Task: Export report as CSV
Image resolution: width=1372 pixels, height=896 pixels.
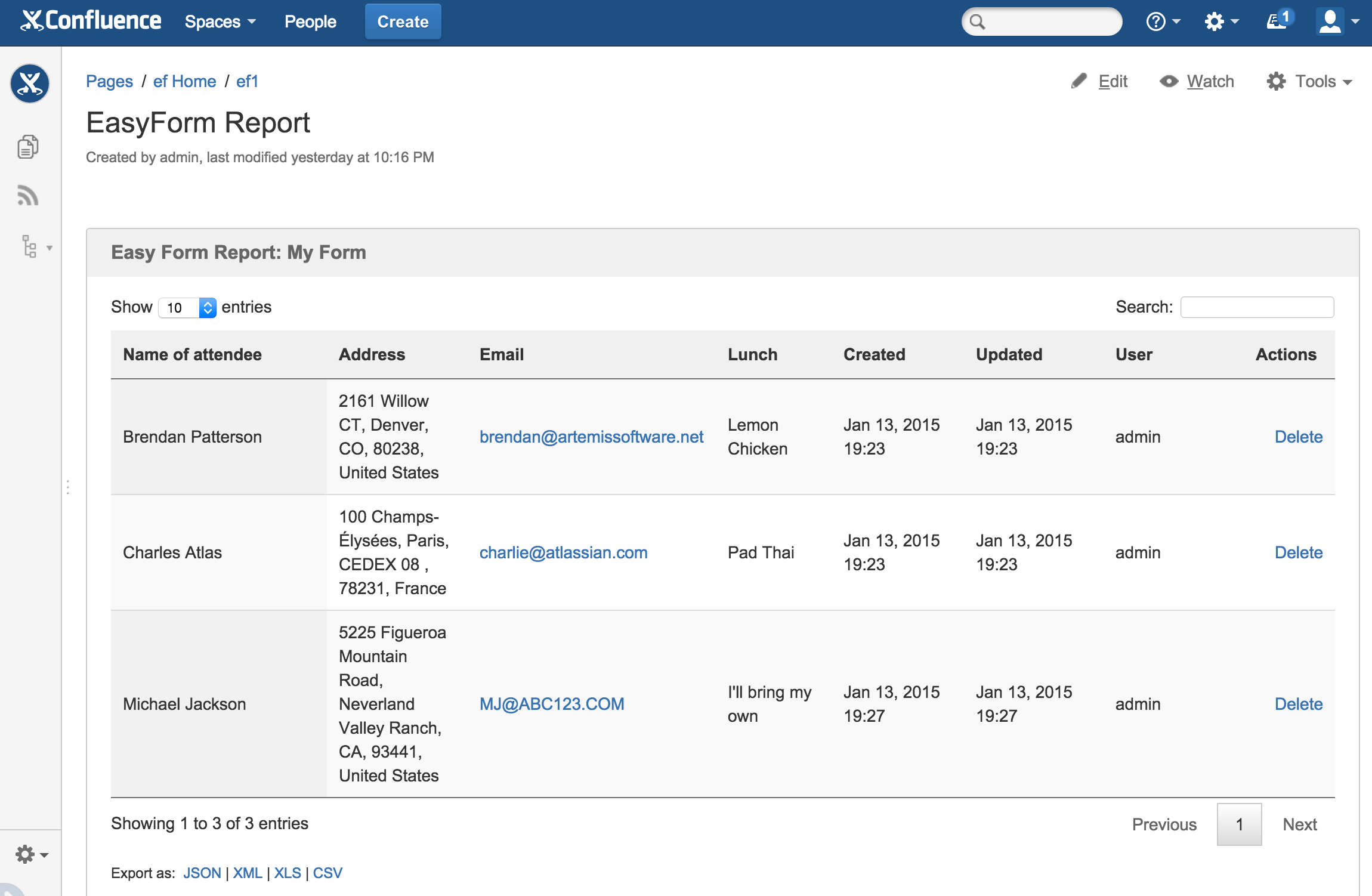Action: pyautogui.click(x=327, y=873)
